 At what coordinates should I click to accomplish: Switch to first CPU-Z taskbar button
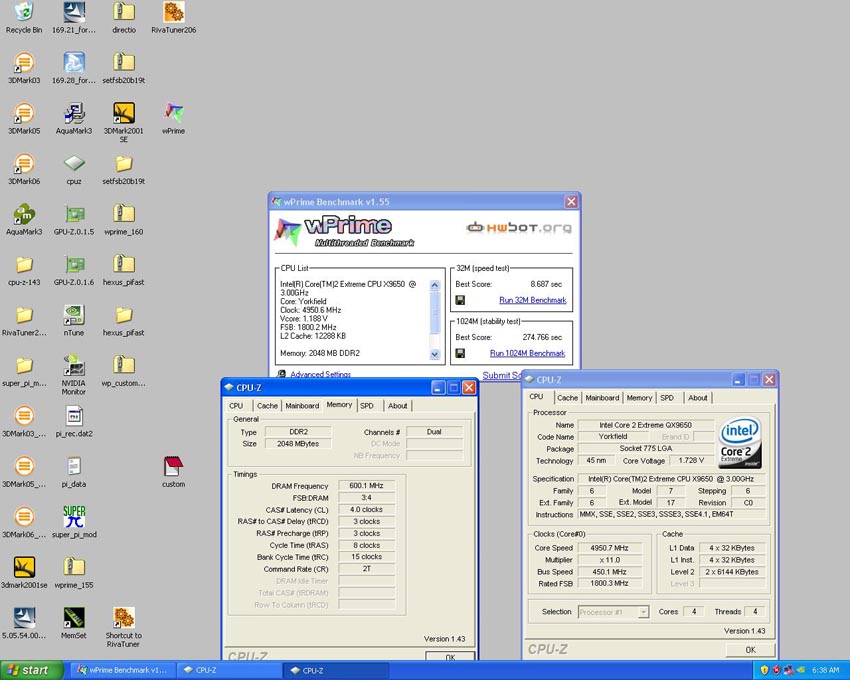(x=228, y=670)
